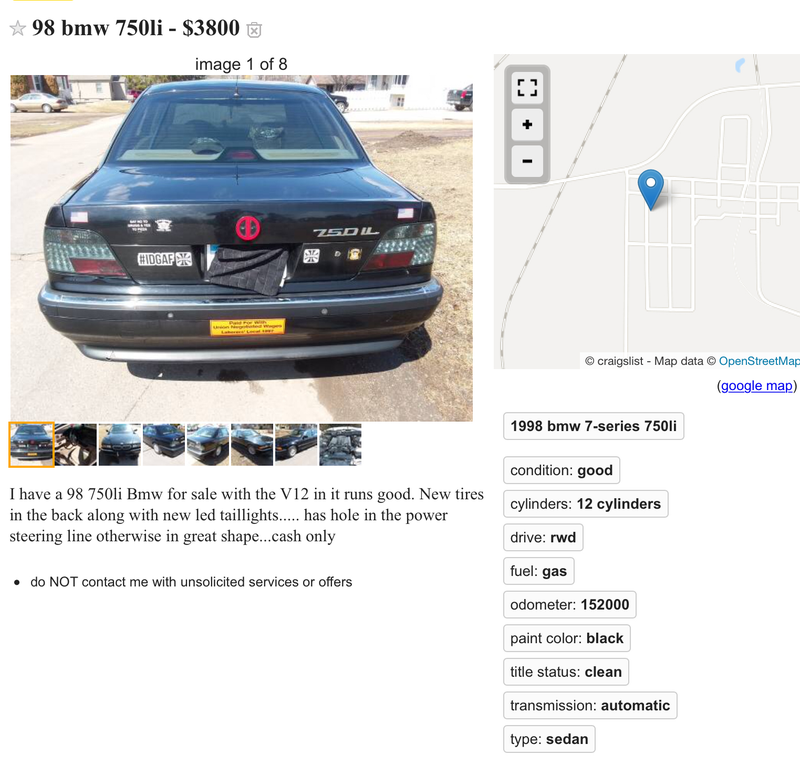The image size is (800, 776).
Task: Select the first thumbnail of car rear
Action: tap(31, 444)
